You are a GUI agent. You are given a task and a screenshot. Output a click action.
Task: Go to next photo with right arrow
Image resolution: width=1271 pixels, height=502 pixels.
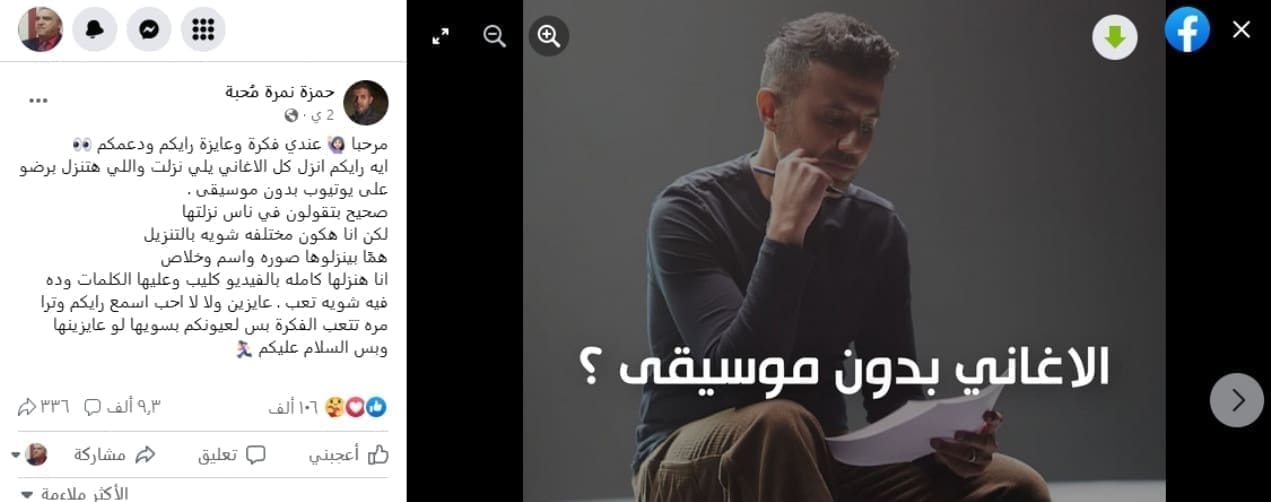(x=1237, y=400)
